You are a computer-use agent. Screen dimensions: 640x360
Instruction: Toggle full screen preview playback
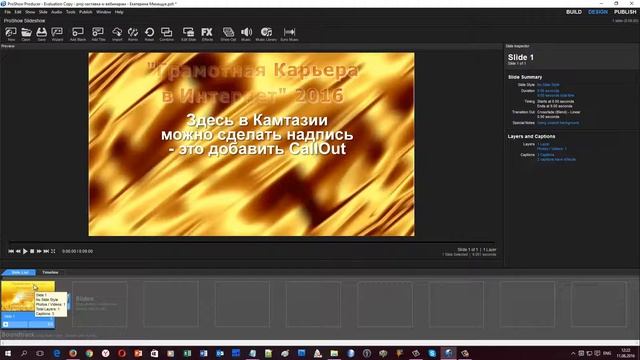(x=53, y=251)
